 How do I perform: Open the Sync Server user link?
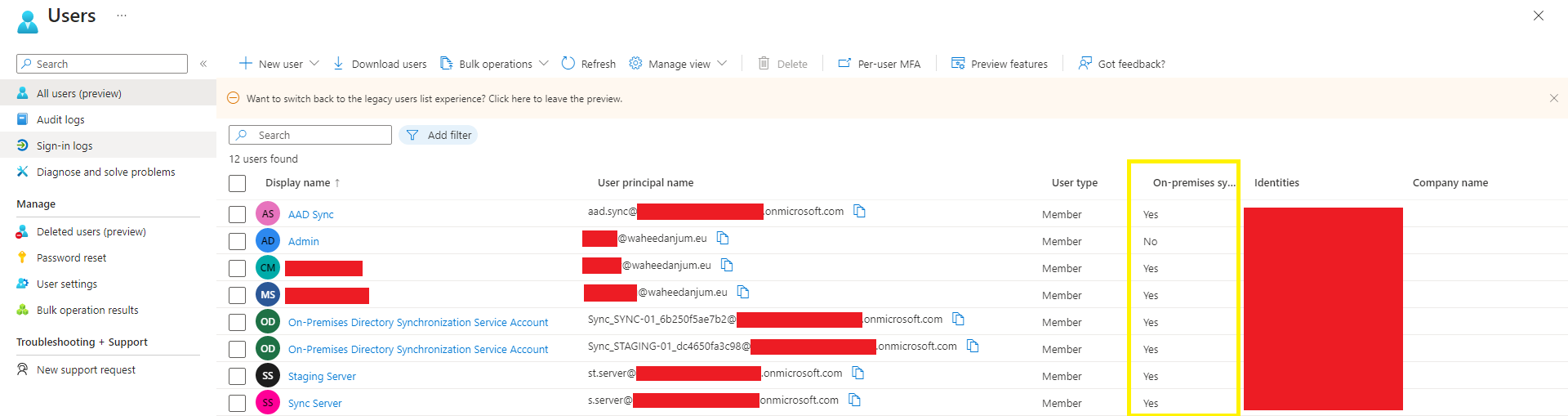point(314,403)
